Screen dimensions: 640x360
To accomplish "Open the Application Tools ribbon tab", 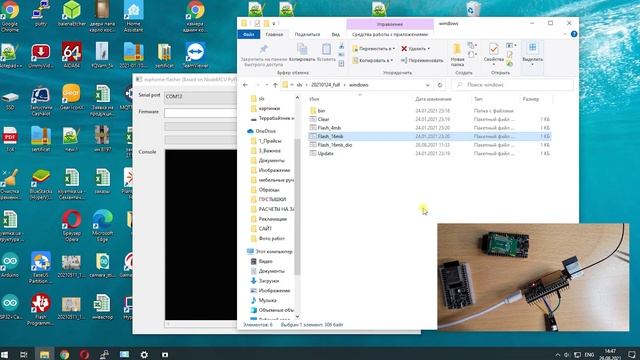I will pyautogui.click(x=390, y=35).
